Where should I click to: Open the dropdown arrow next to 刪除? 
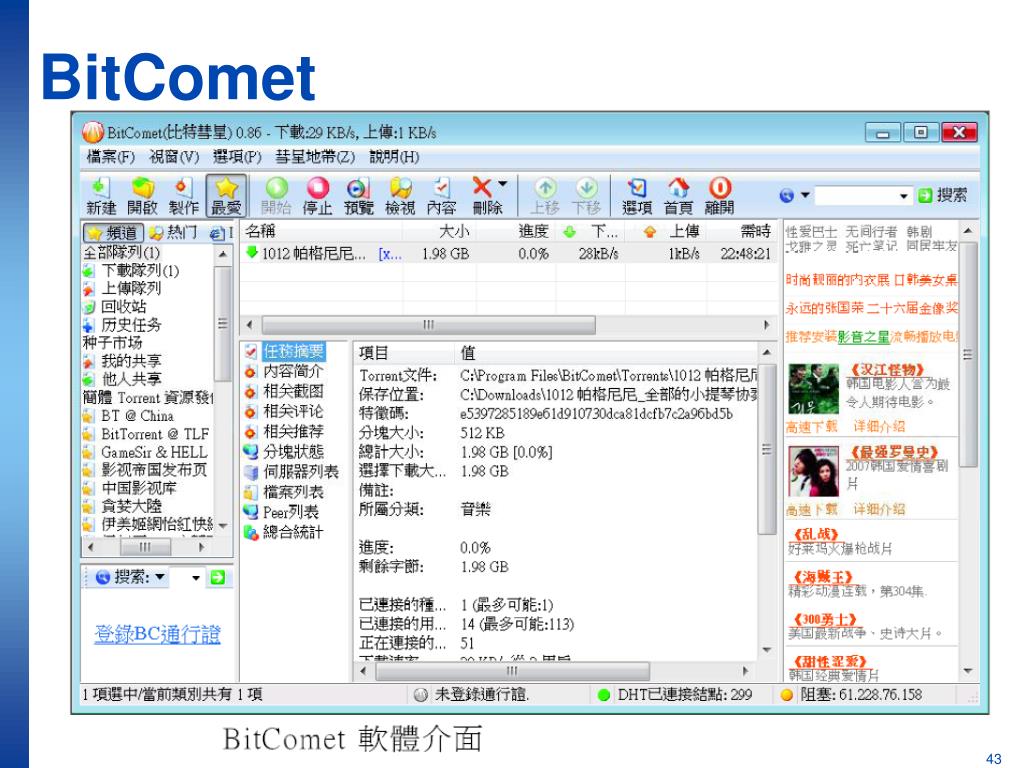pos(502,184)
